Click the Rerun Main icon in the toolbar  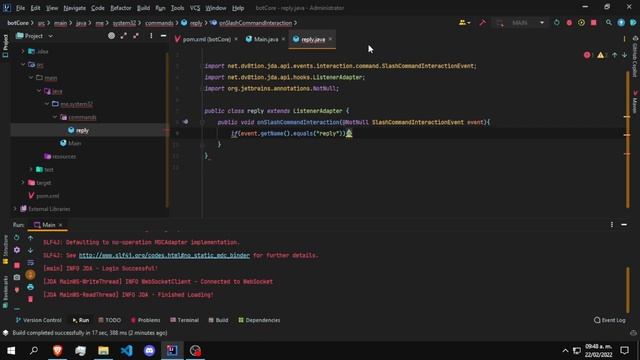click(556, 23)
